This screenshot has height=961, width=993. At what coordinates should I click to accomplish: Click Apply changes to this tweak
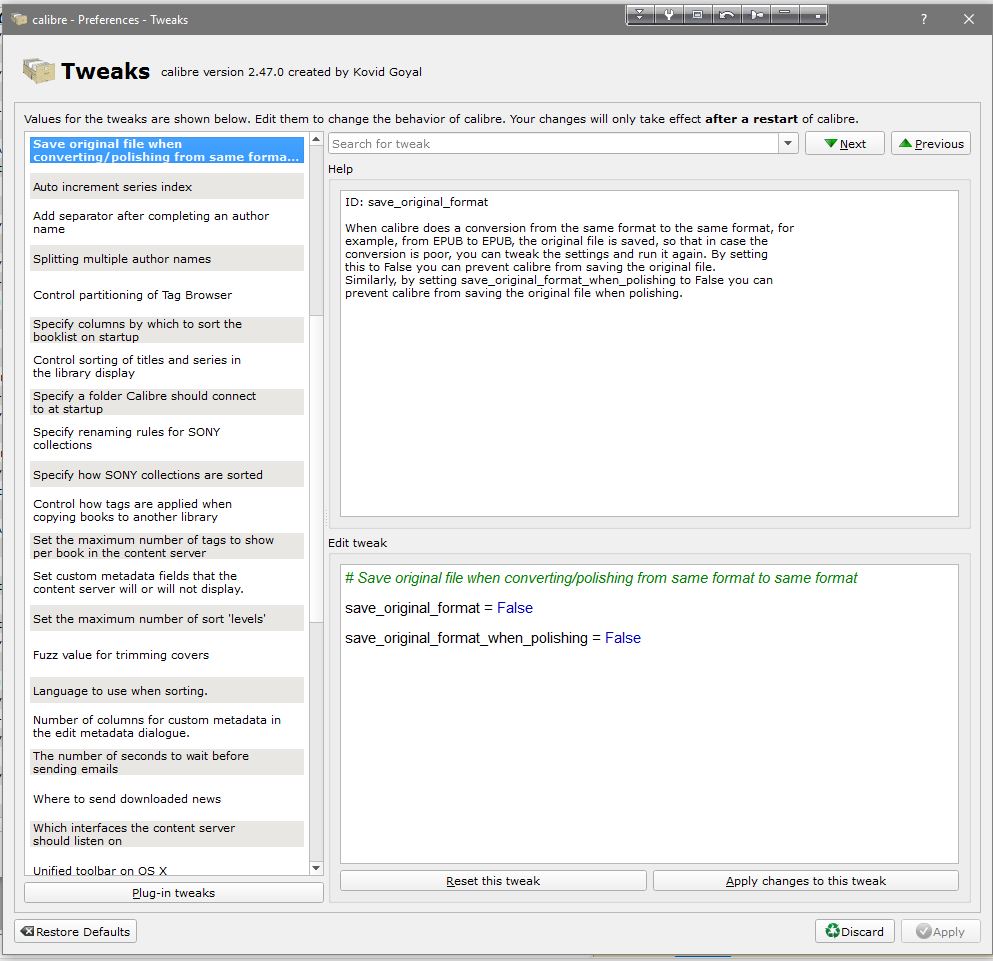806,881
